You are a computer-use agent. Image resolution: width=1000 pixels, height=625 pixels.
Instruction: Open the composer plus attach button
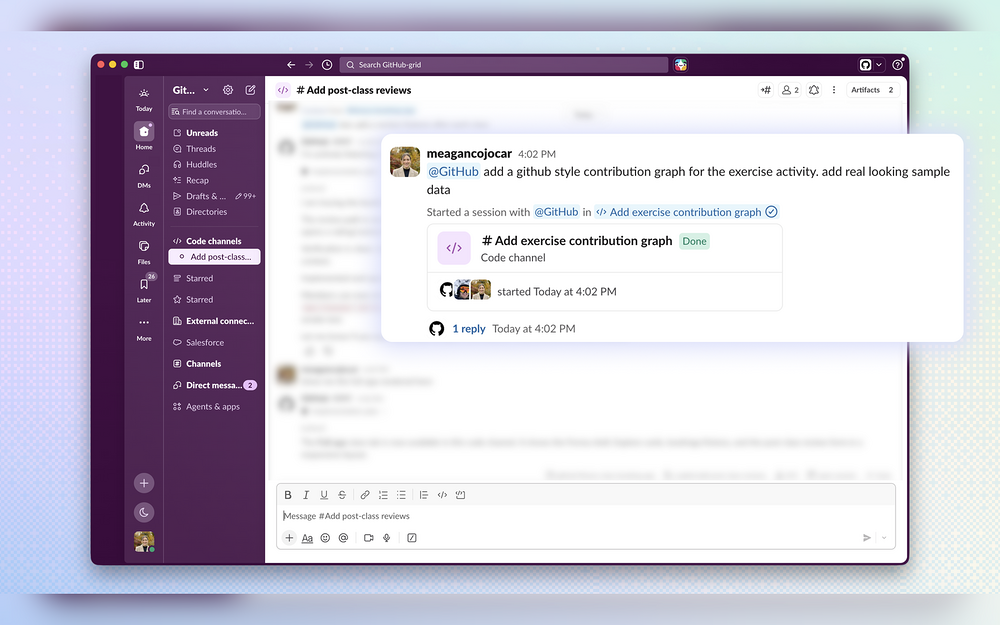point(289,538)
